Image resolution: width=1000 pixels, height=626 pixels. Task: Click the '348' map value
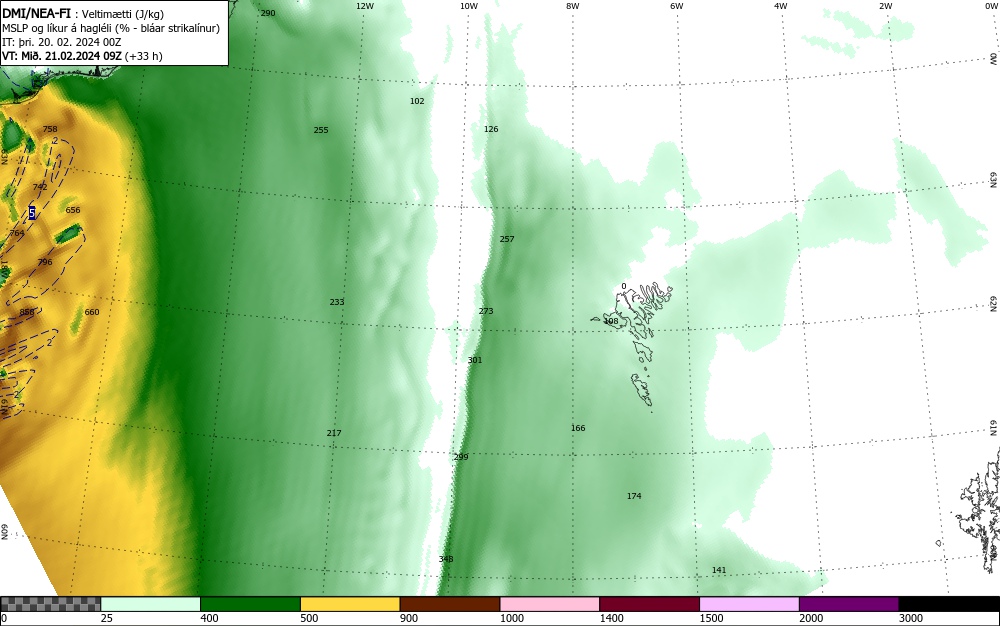(446, 559)
